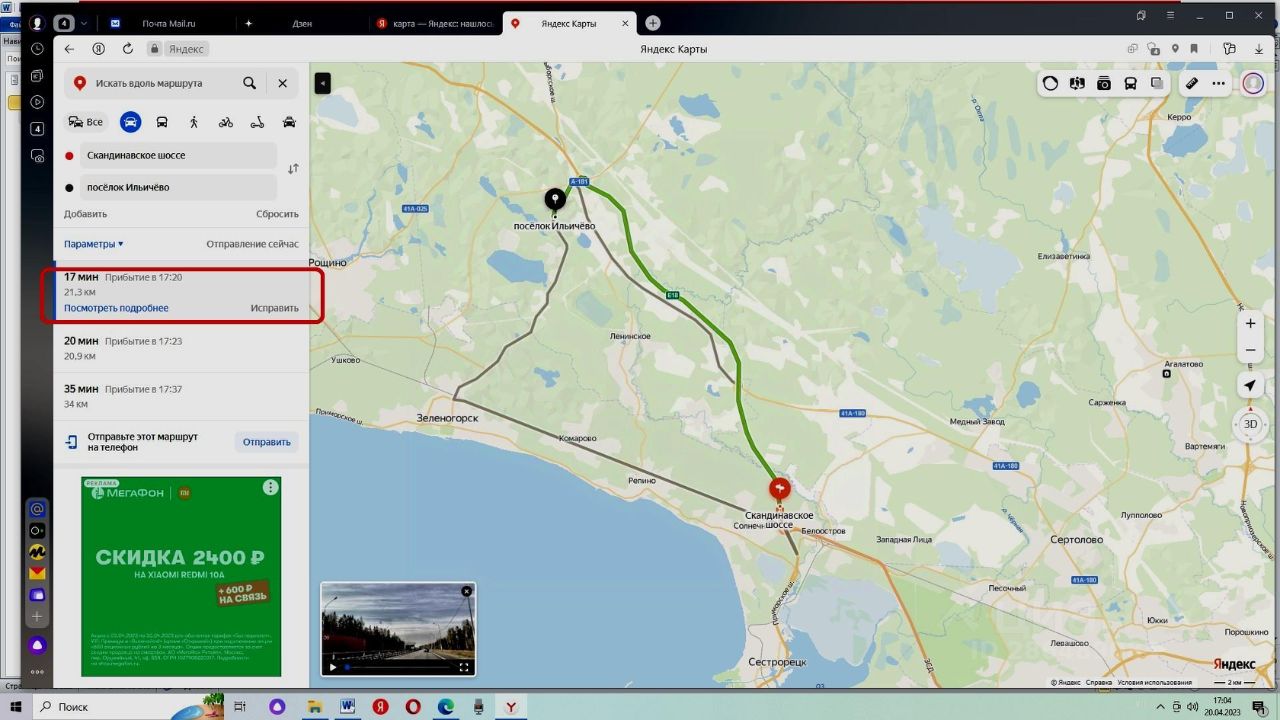Open the ruler distance measuring tool
The width and height of the screenshot is (1280, 720).
(1192, 84)
